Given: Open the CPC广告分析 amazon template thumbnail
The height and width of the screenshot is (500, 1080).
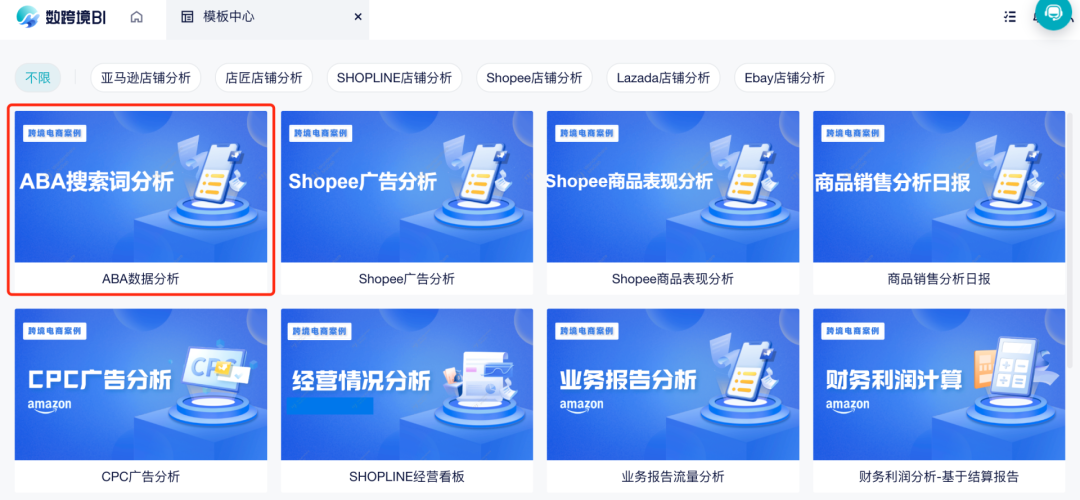Looking at the screenshot, I should [141, 384].
